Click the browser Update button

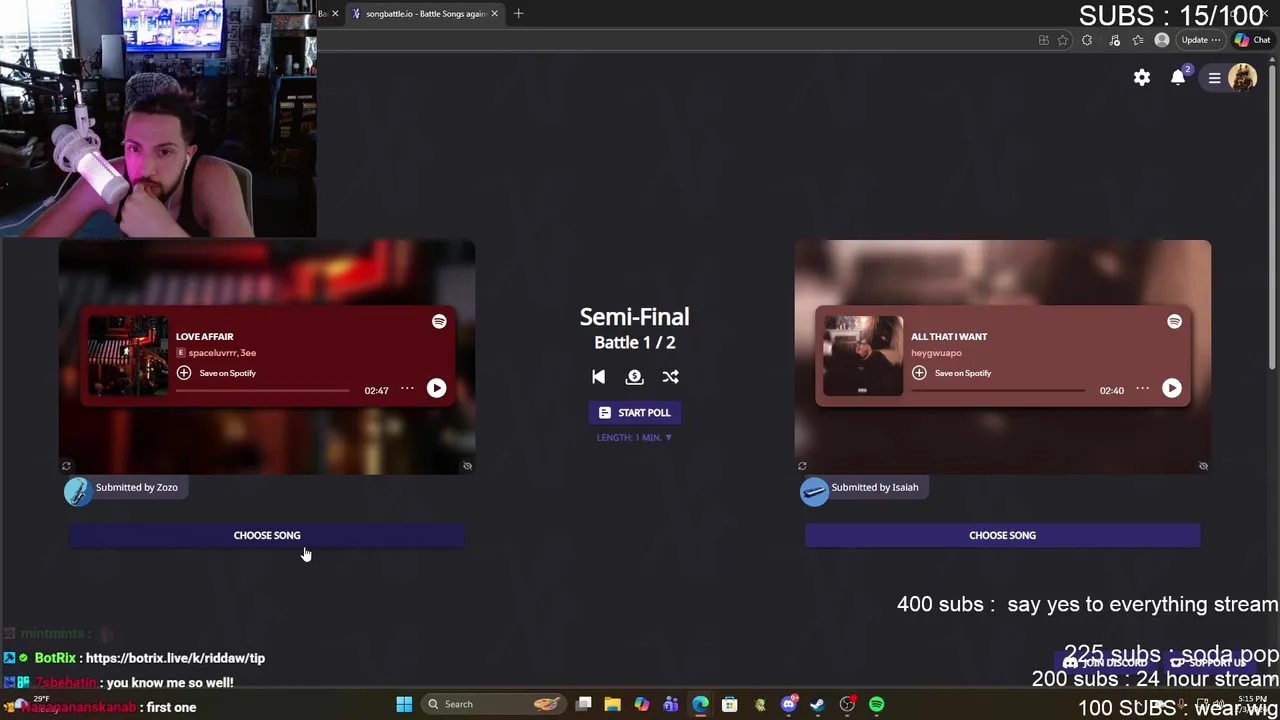(x=1200, y=40)
